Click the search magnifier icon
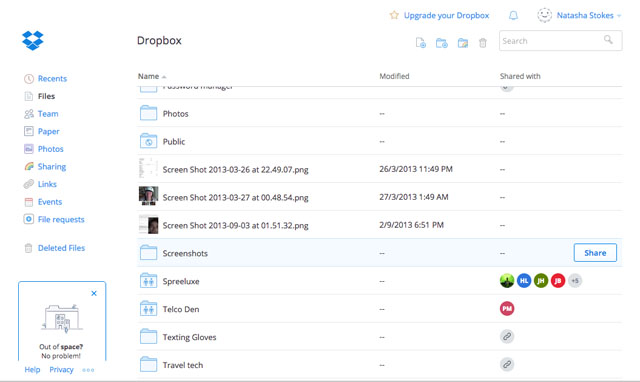 pos(608,40)
